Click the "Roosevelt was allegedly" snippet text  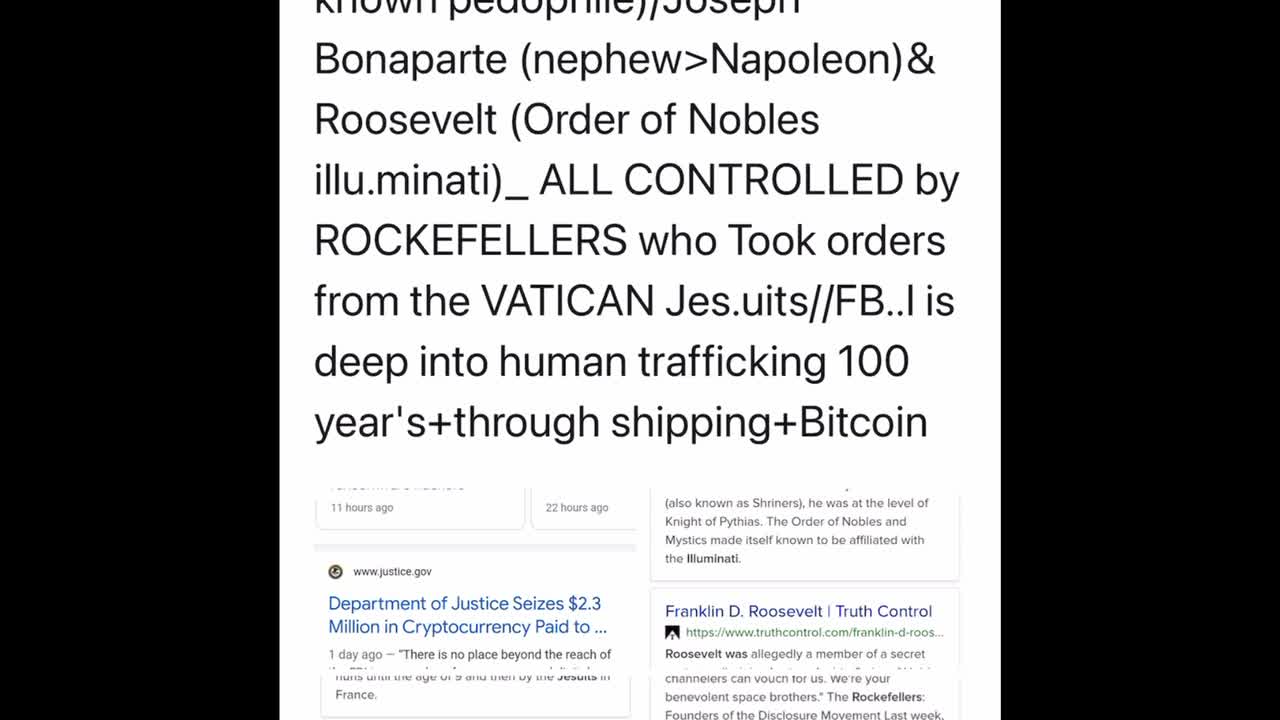[795, 654]
